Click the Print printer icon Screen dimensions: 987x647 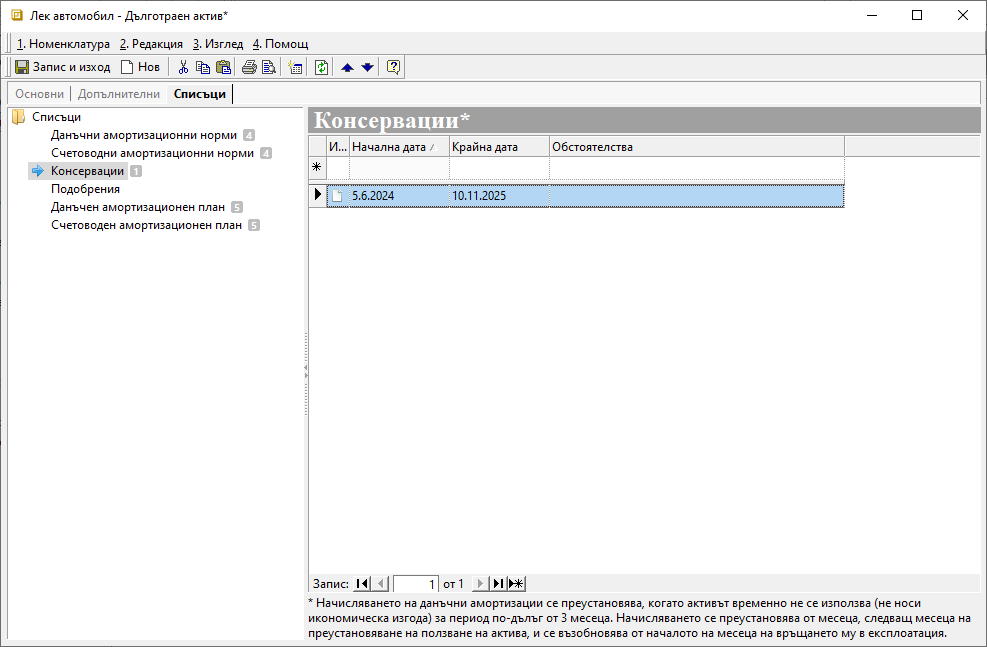[249, 67]
